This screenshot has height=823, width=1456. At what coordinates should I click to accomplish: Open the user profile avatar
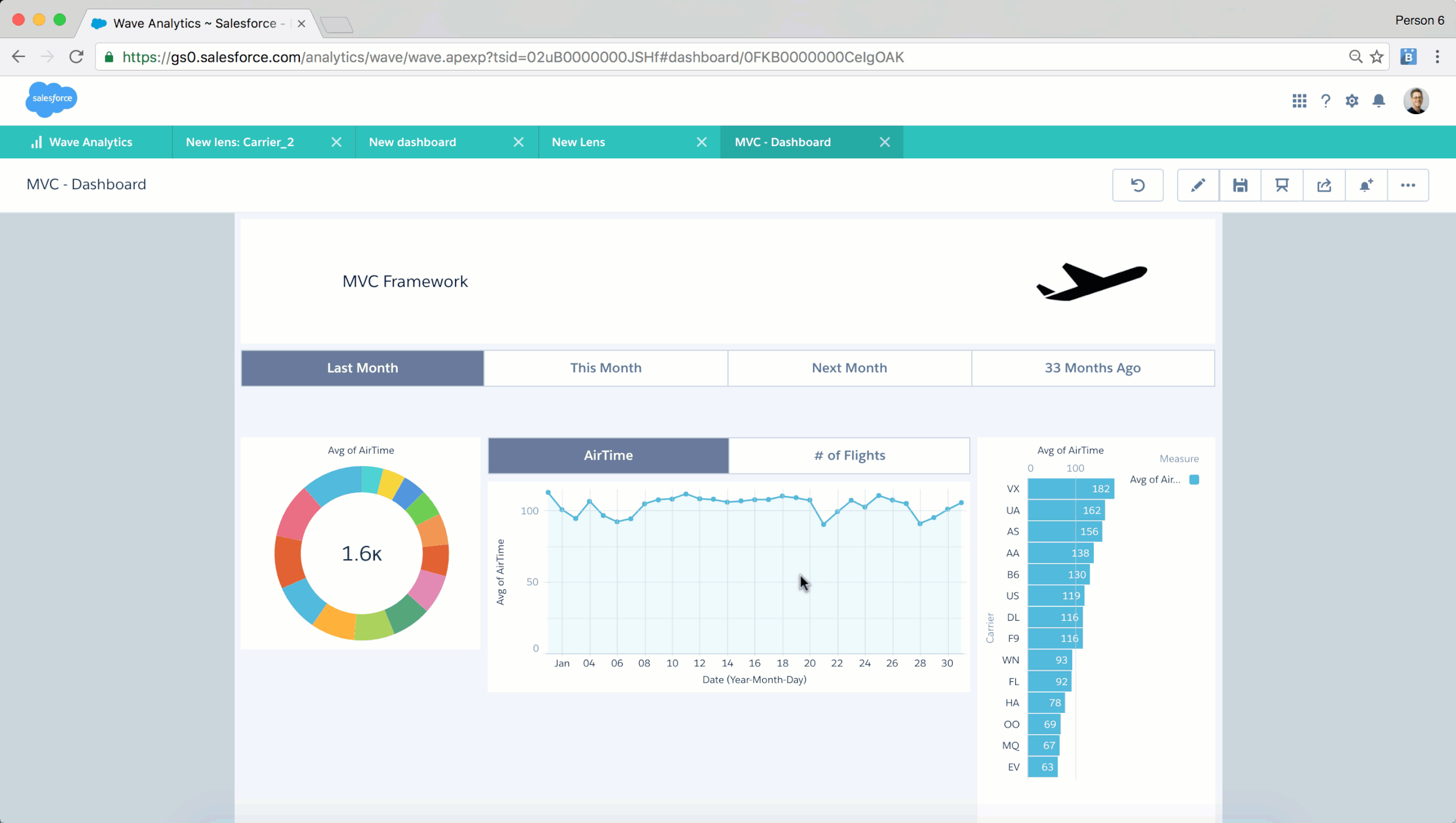coord(1416,101)
